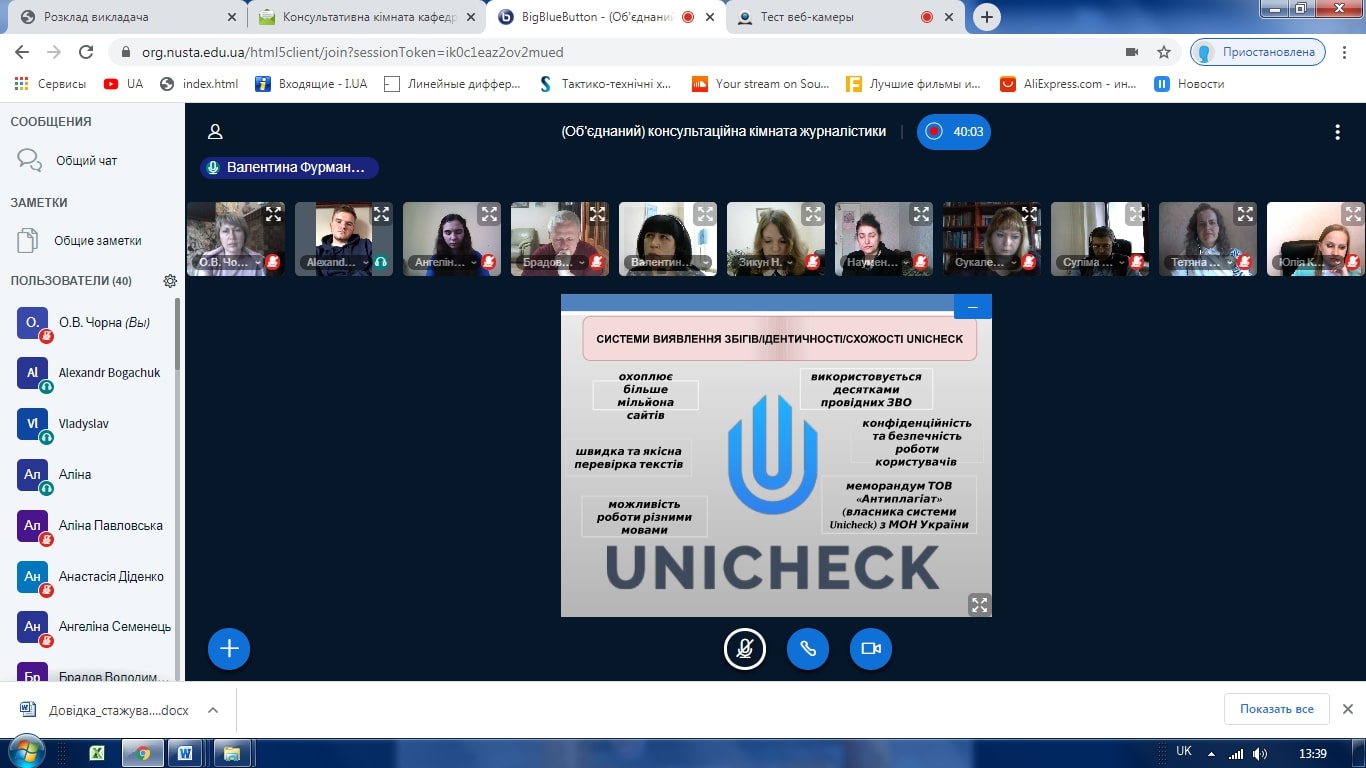Viewport: 1366px width, 768px height.
Task: Select user Vladyslav in users list
Action: (x=92, y=424)
